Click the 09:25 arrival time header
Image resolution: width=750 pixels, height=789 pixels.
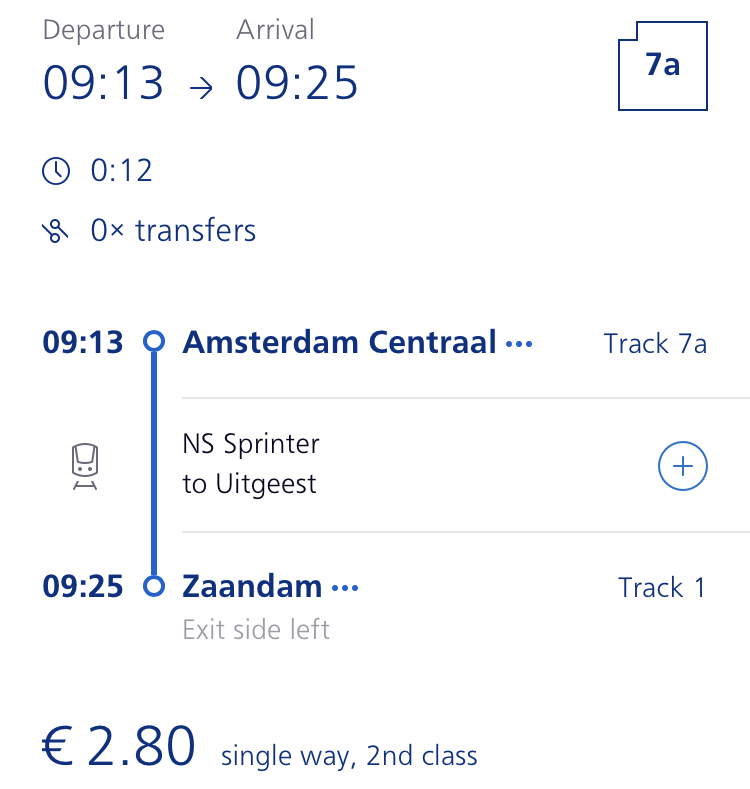click(x=297, y=83)
